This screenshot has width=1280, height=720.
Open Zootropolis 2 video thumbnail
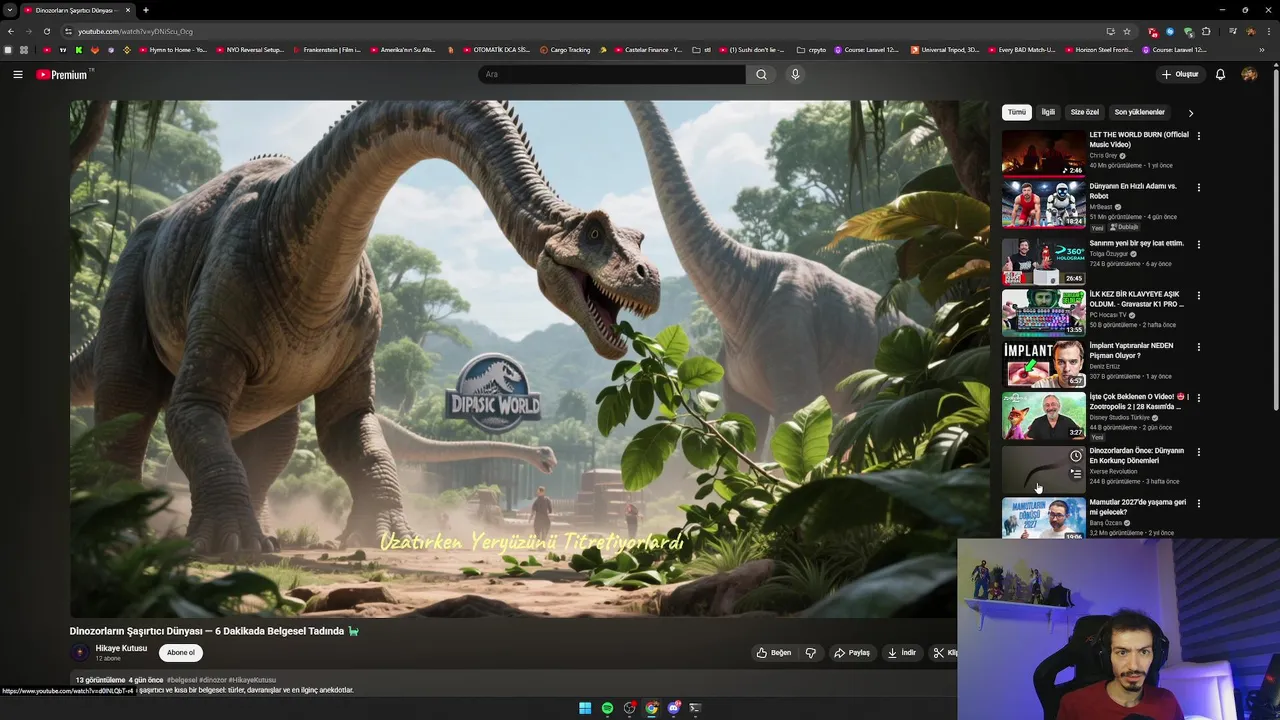coord(1043,415)
